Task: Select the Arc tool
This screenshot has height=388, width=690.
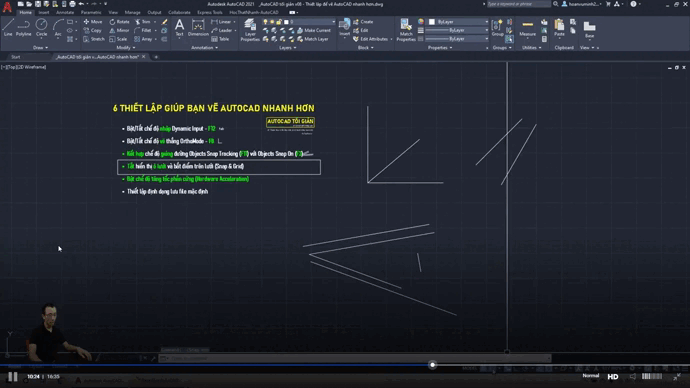Action: click(x=58, y=28)
